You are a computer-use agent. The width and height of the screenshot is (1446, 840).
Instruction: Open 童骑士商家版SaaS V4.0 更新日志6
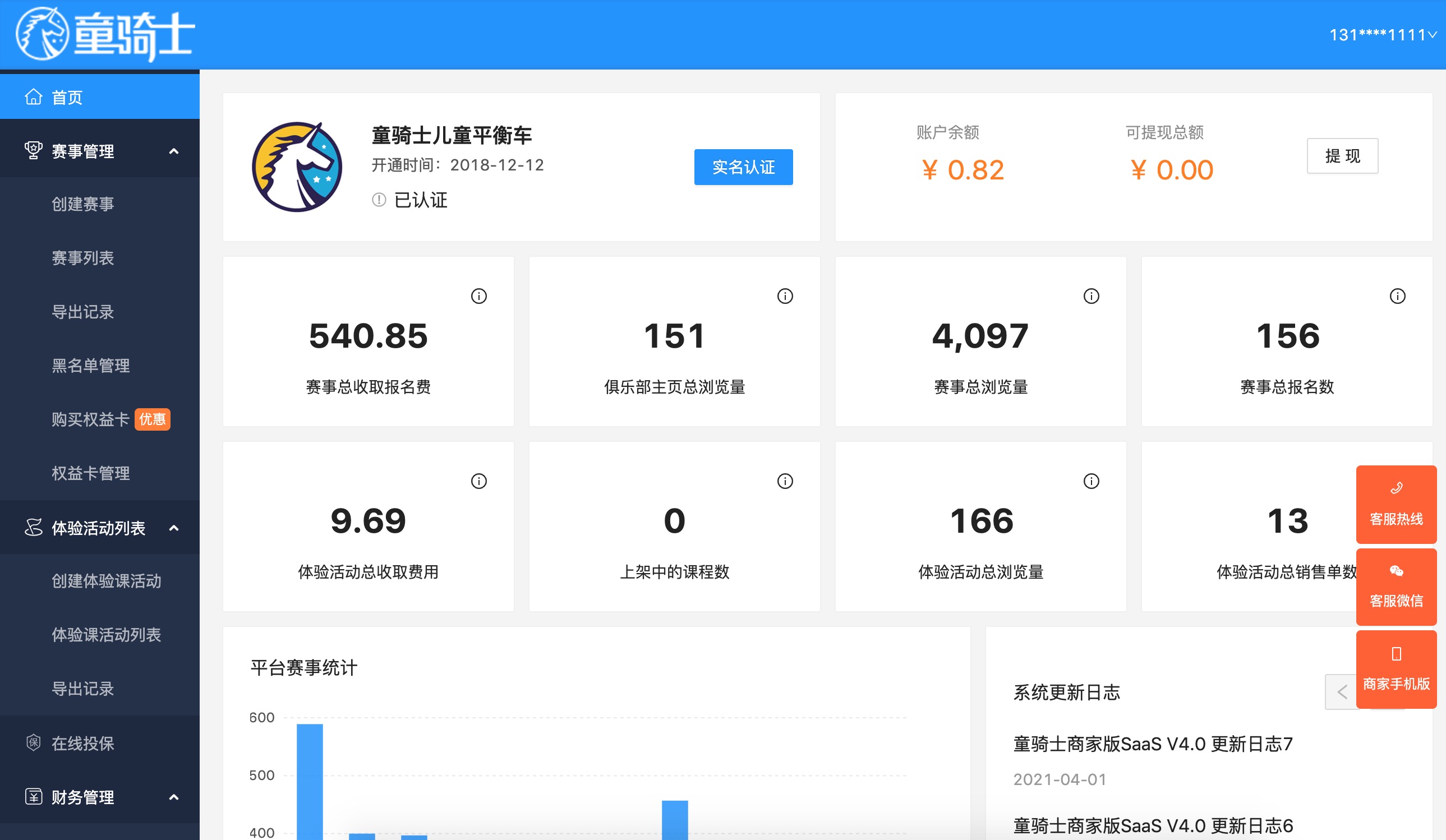pos(1153,826)
